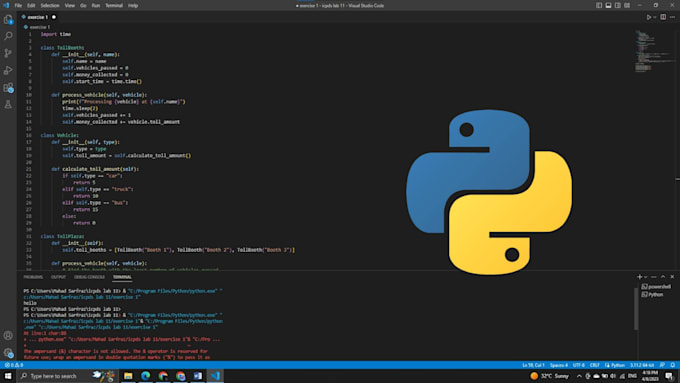
Task: Close the terminal panel with X
Action: (672, 277)
